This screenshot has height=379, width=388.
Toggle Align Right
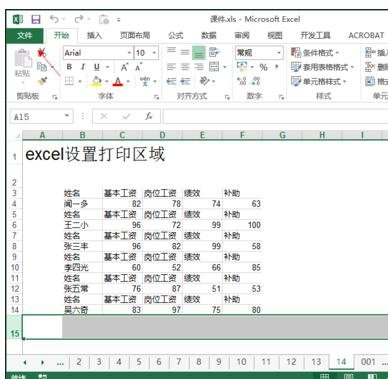[x=199, y=67]
